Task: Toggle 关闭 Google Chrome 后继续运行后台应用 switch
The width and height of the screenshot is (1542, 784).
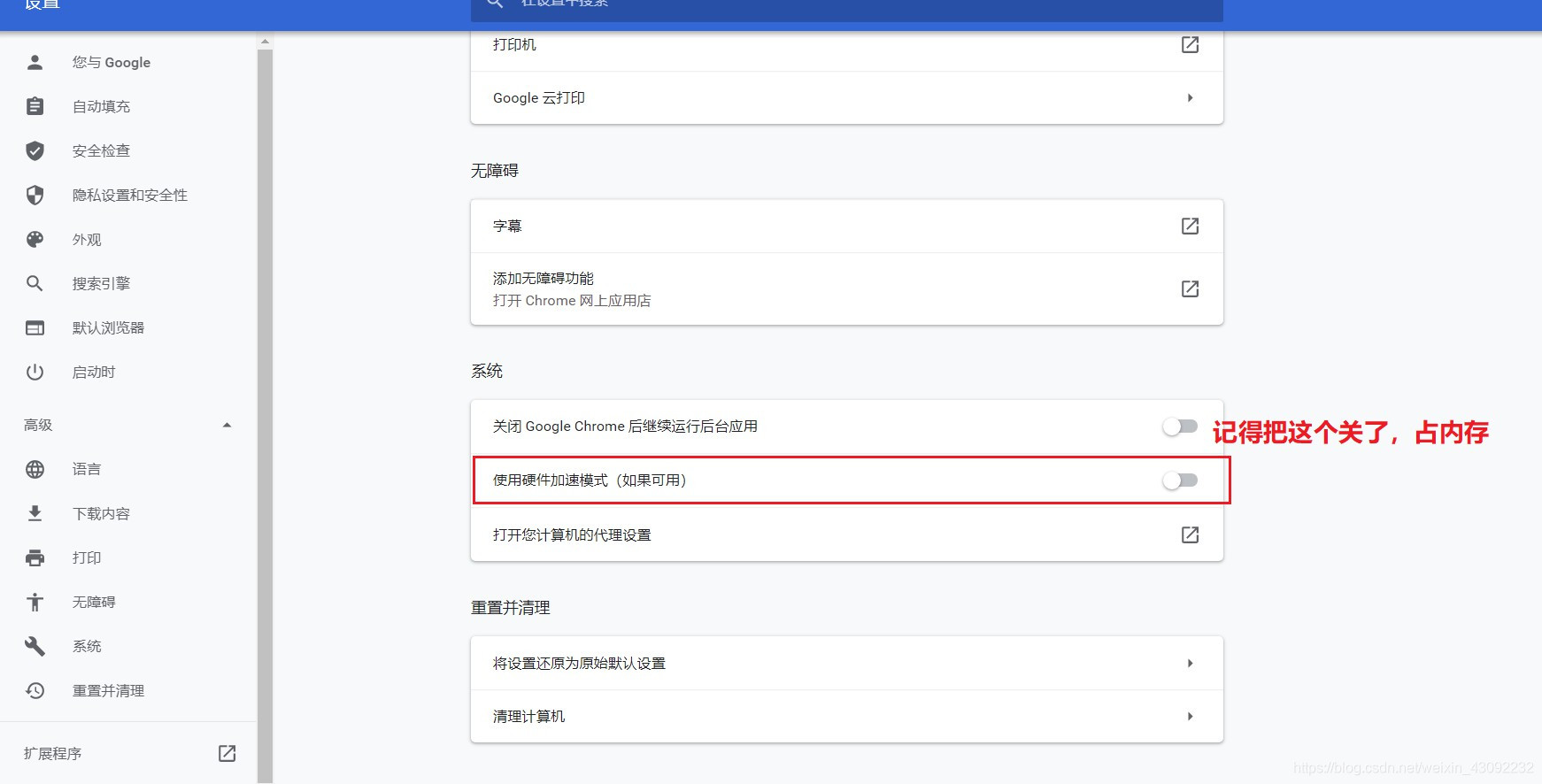Action: pyautogui.click(x=1180, y=427)
